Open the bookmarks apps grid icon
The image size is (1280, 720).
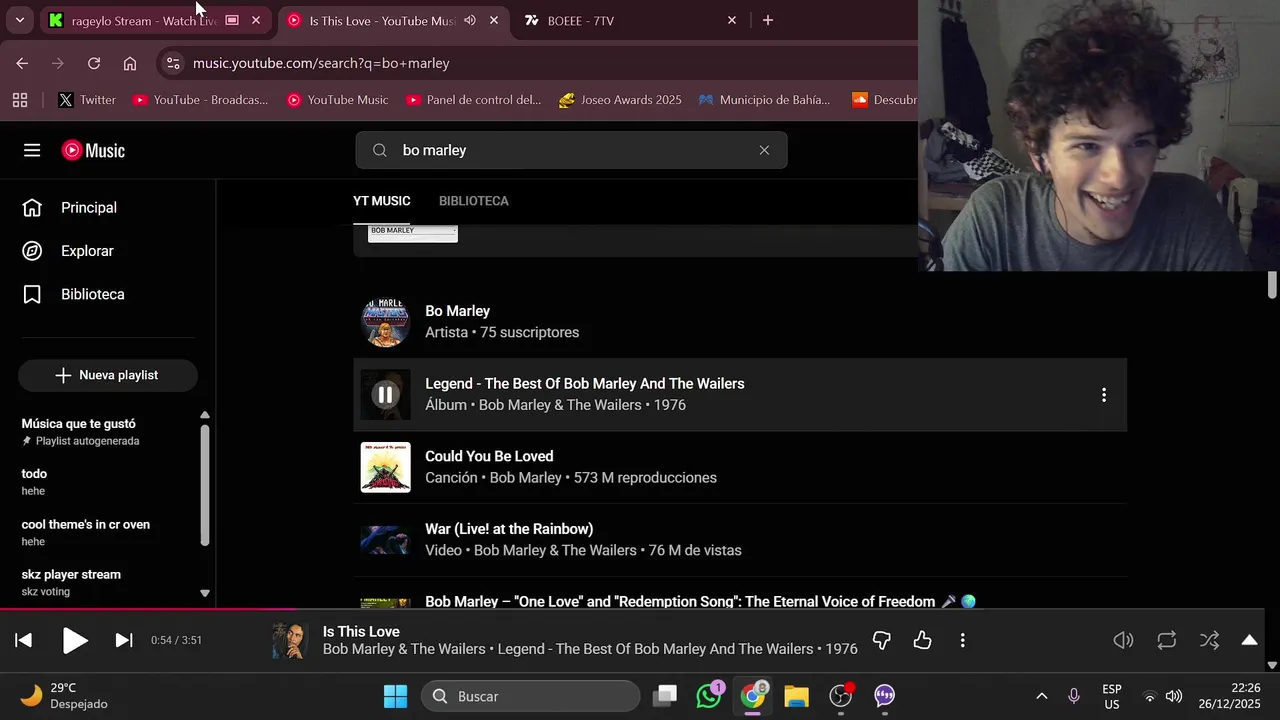point(20,100)
